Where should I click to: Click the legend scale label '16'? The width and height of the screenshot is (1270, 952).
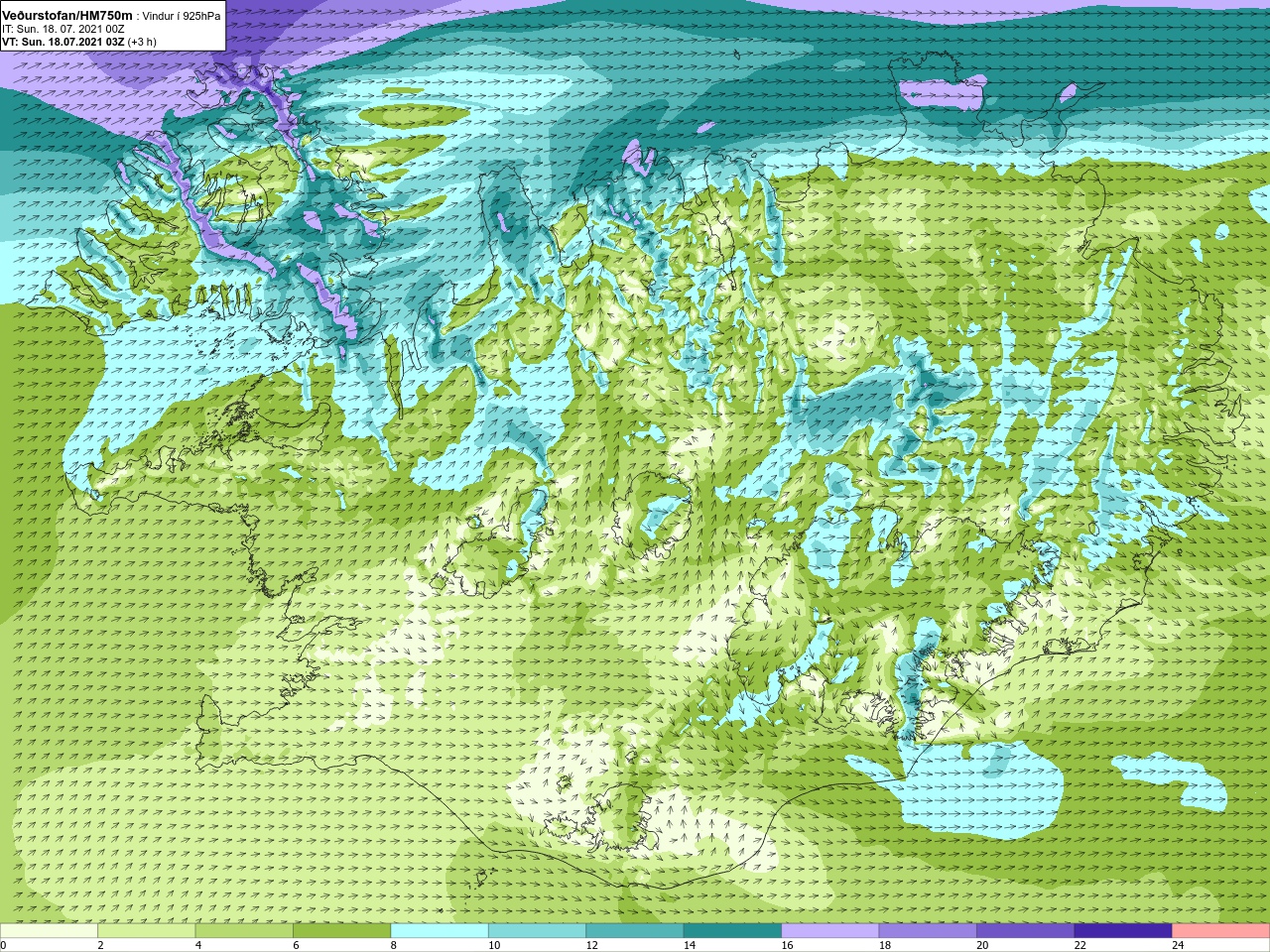[x=788, y=945]
